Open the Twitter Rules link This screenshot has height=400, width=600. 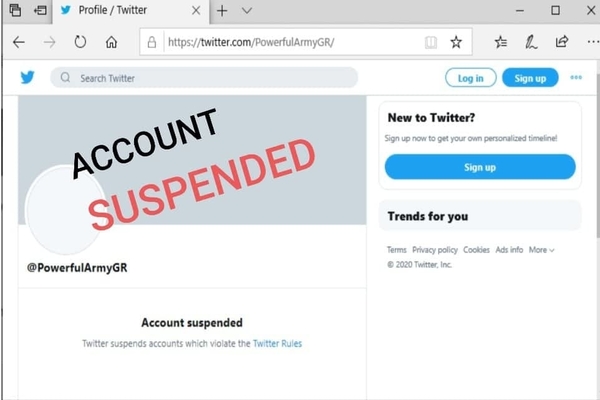tap(277, 343)
